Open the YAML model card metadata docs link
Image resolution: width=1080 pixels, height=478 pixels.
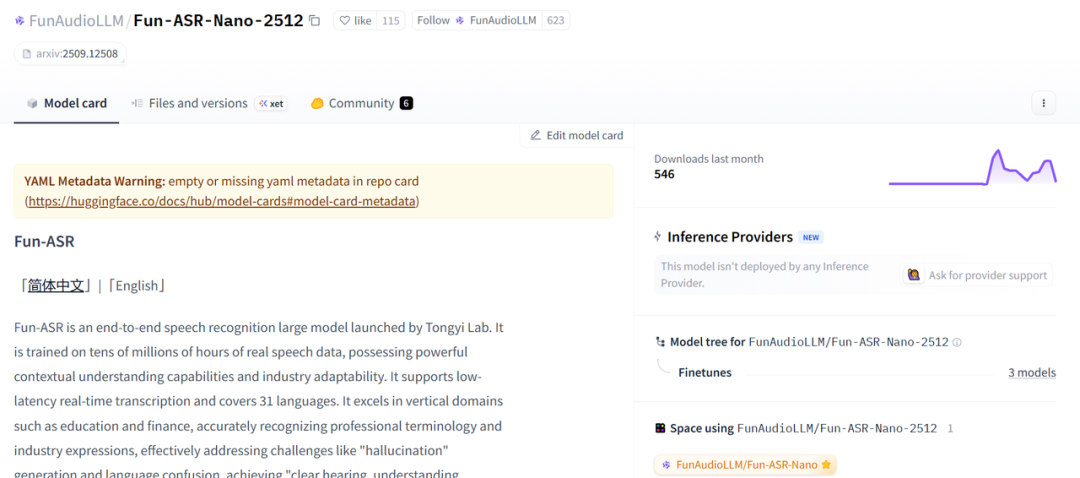[222, 201]
